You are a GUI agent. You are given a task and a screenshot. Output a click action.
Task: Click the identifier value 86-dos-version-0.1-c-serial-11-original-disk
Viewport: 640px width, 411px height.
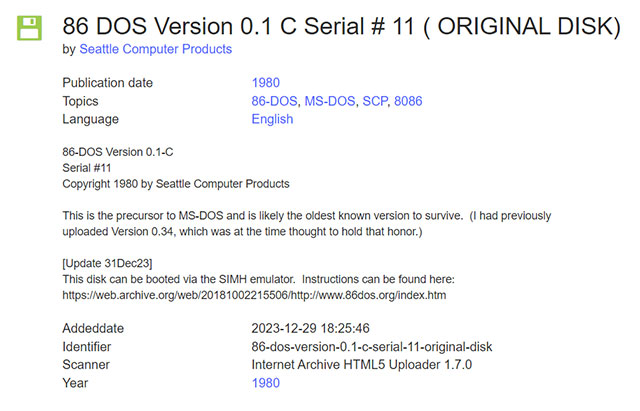pyautogui.click(x=372, y=346)
